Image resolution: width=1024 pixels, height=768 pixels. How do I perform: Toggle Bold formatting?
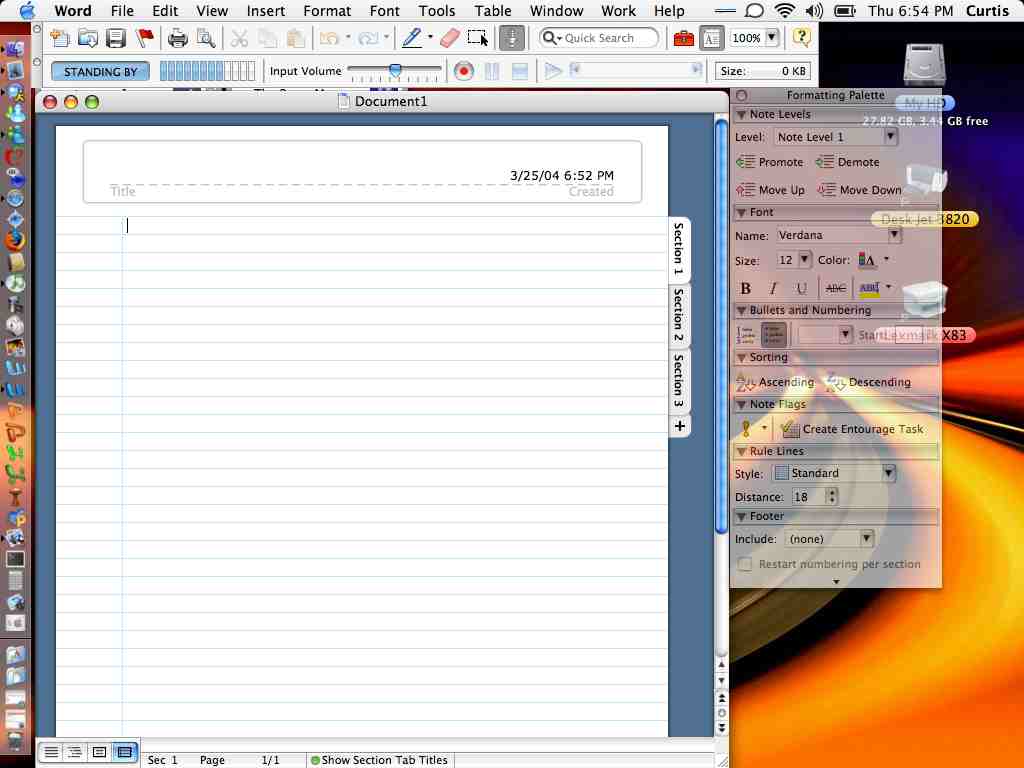[745, 288]
